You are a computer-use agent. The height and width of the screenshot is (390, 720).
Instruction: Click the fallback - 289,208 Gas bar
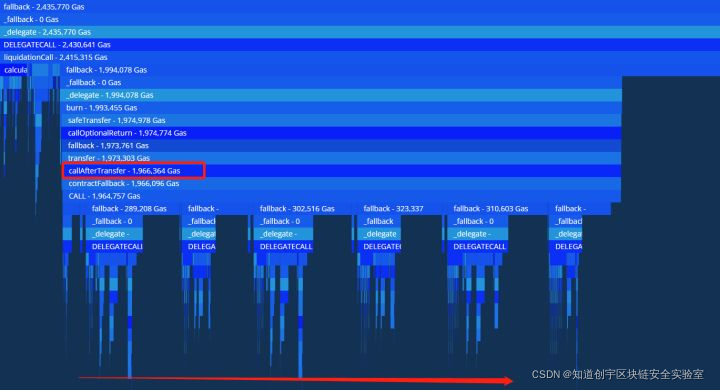pyautogui.click(x=132, y=209)
